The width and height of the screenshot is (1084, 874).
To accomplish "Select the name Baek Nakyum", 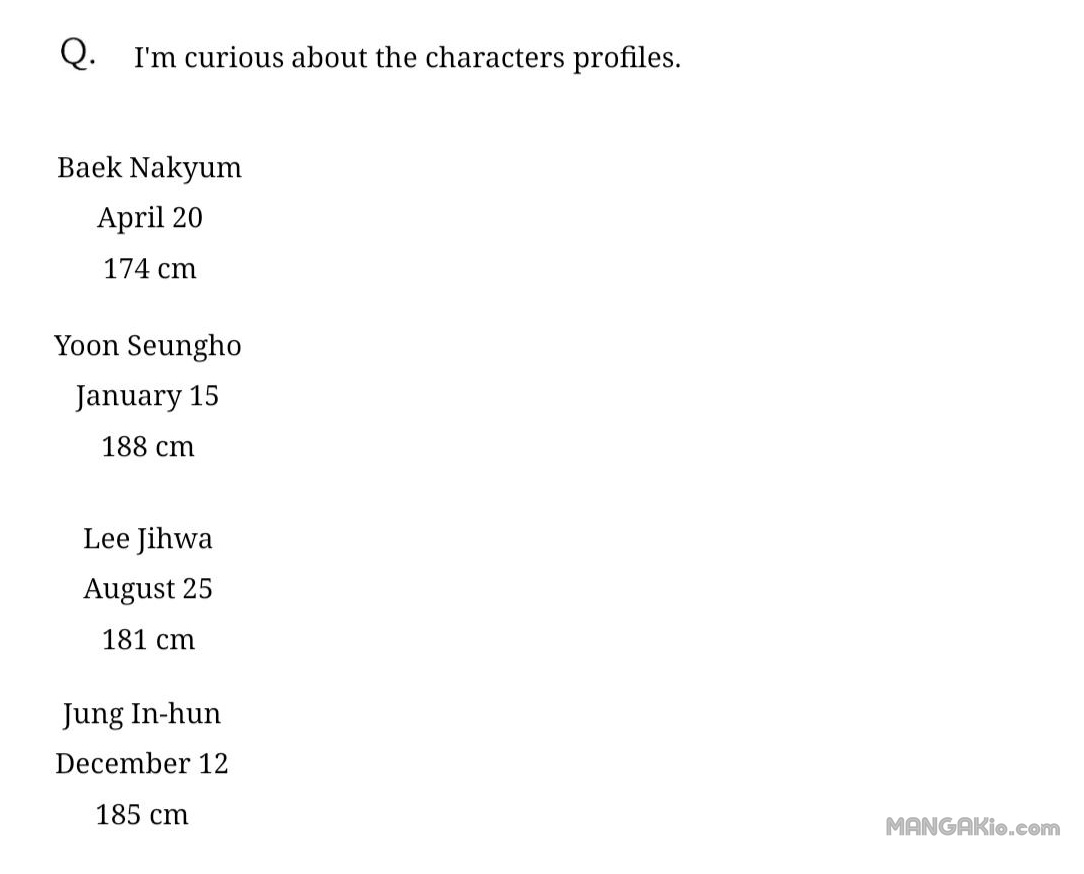I will pos(149,167).
